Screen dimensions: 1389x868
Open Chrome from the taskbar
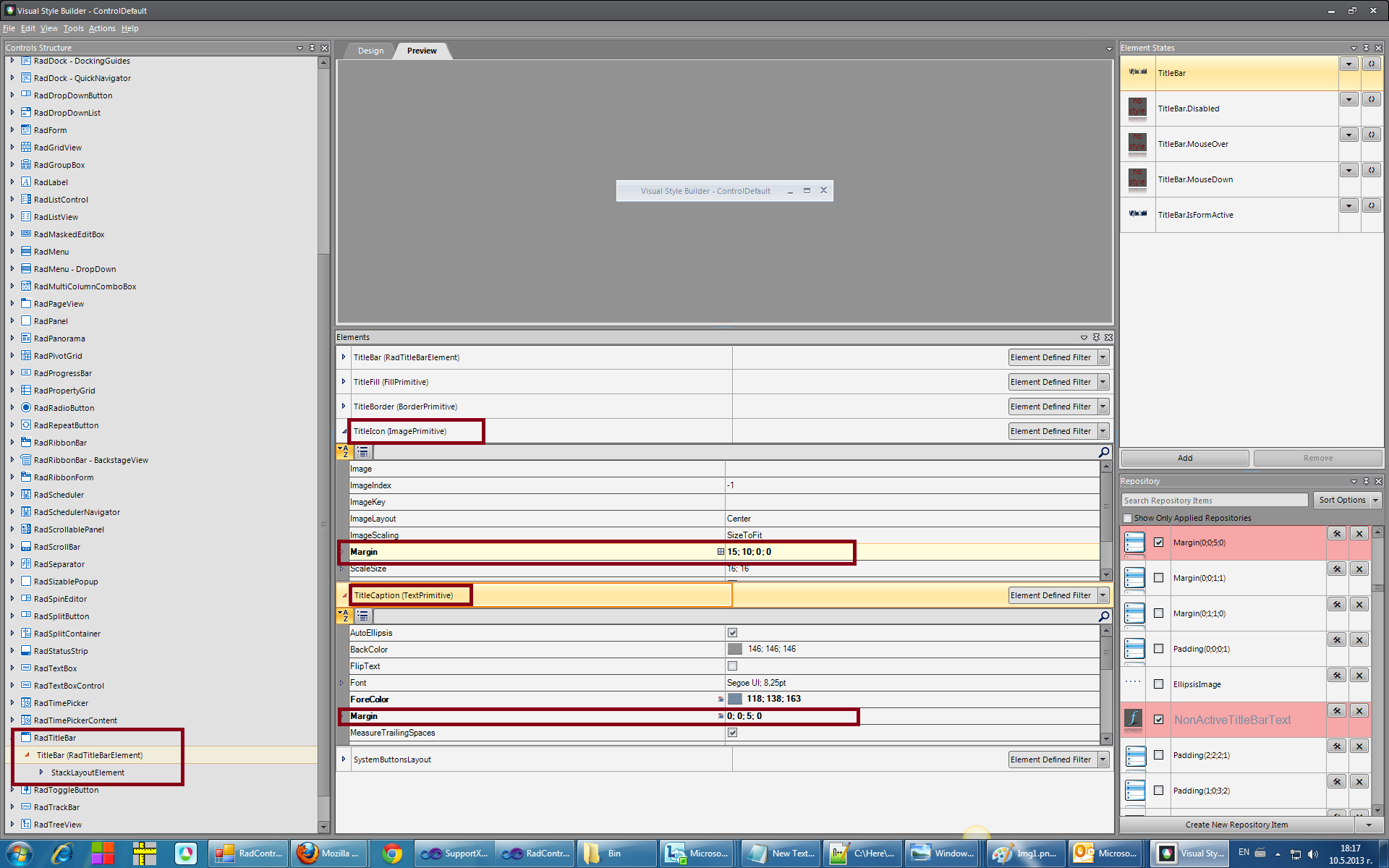[x=392, y=854]
